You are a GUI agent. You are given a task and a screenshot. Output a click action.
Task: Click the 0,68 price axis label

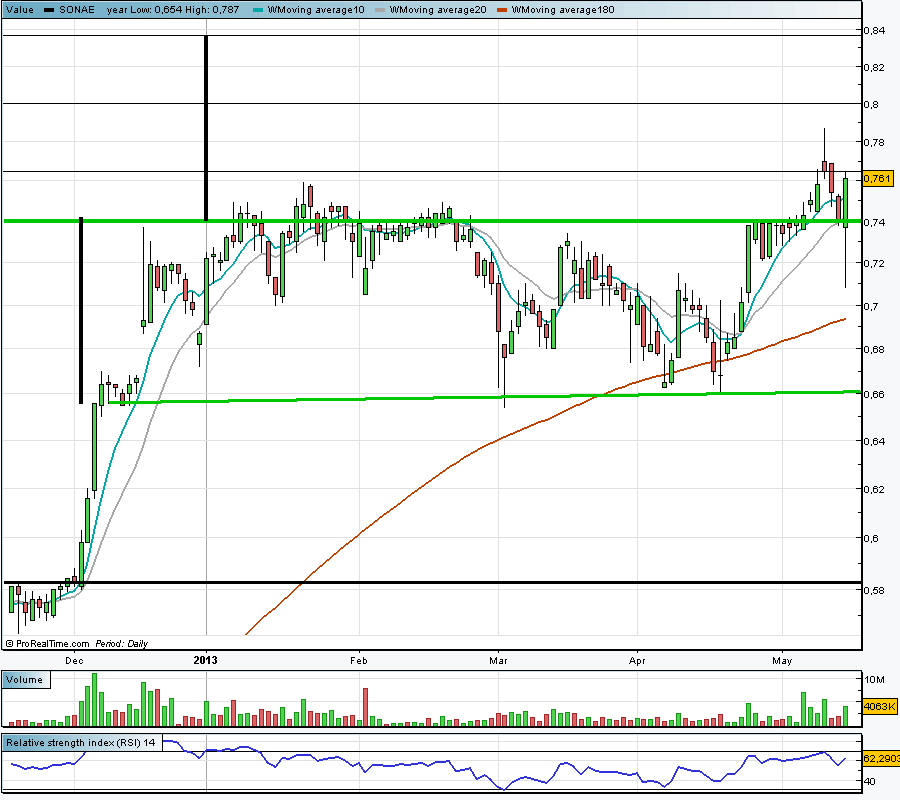click(874, 349)
